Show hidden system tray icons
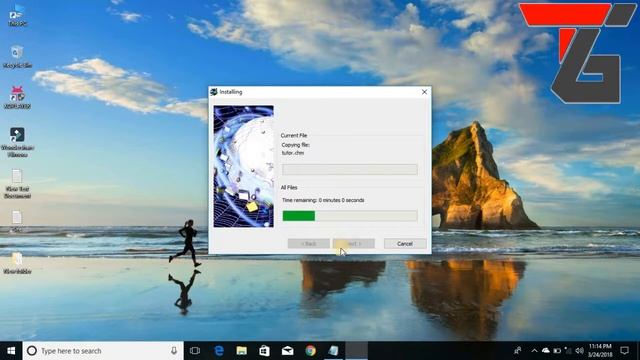This screenshot has width=640, height=360. [x=534, y=351]
